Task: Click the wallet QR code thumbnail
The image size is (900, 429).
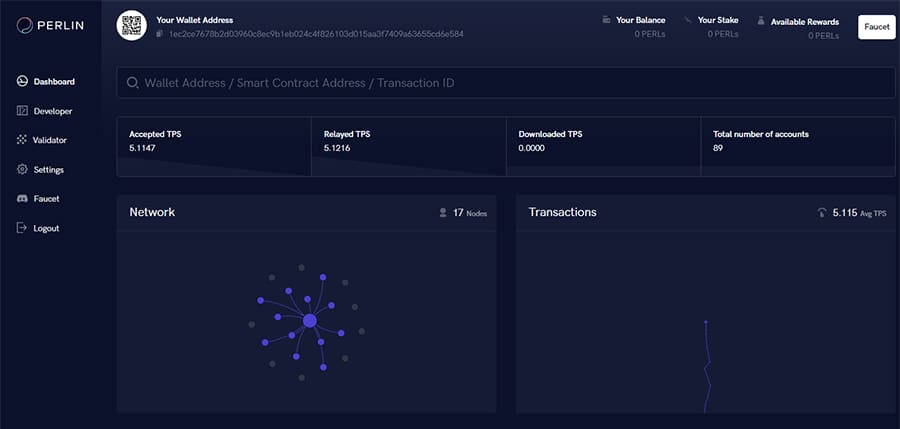Action: click(132, 26)
